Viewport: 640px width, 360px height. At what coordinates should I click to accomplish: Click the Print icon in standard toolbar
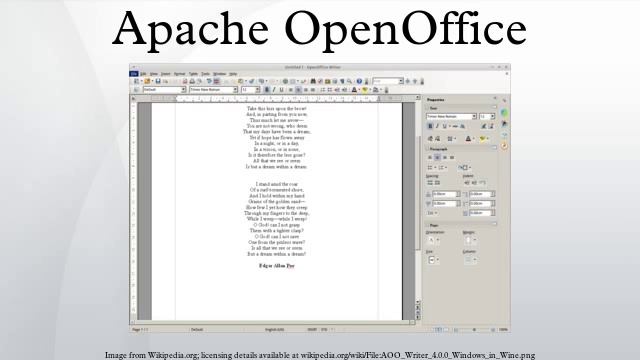coord(192,81)
